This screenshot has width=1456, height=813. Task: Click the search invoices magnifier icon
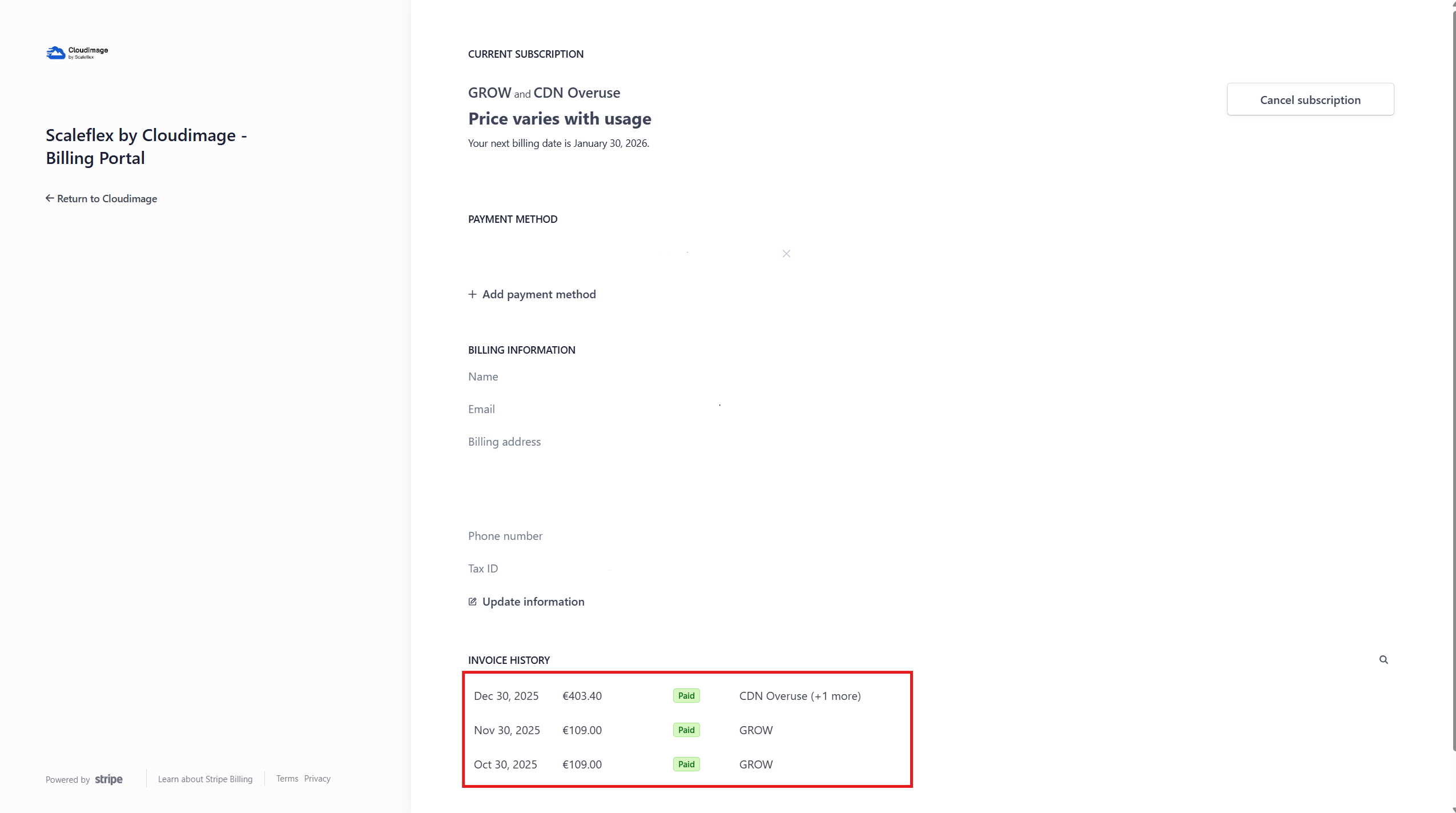tap(1383, 659)
